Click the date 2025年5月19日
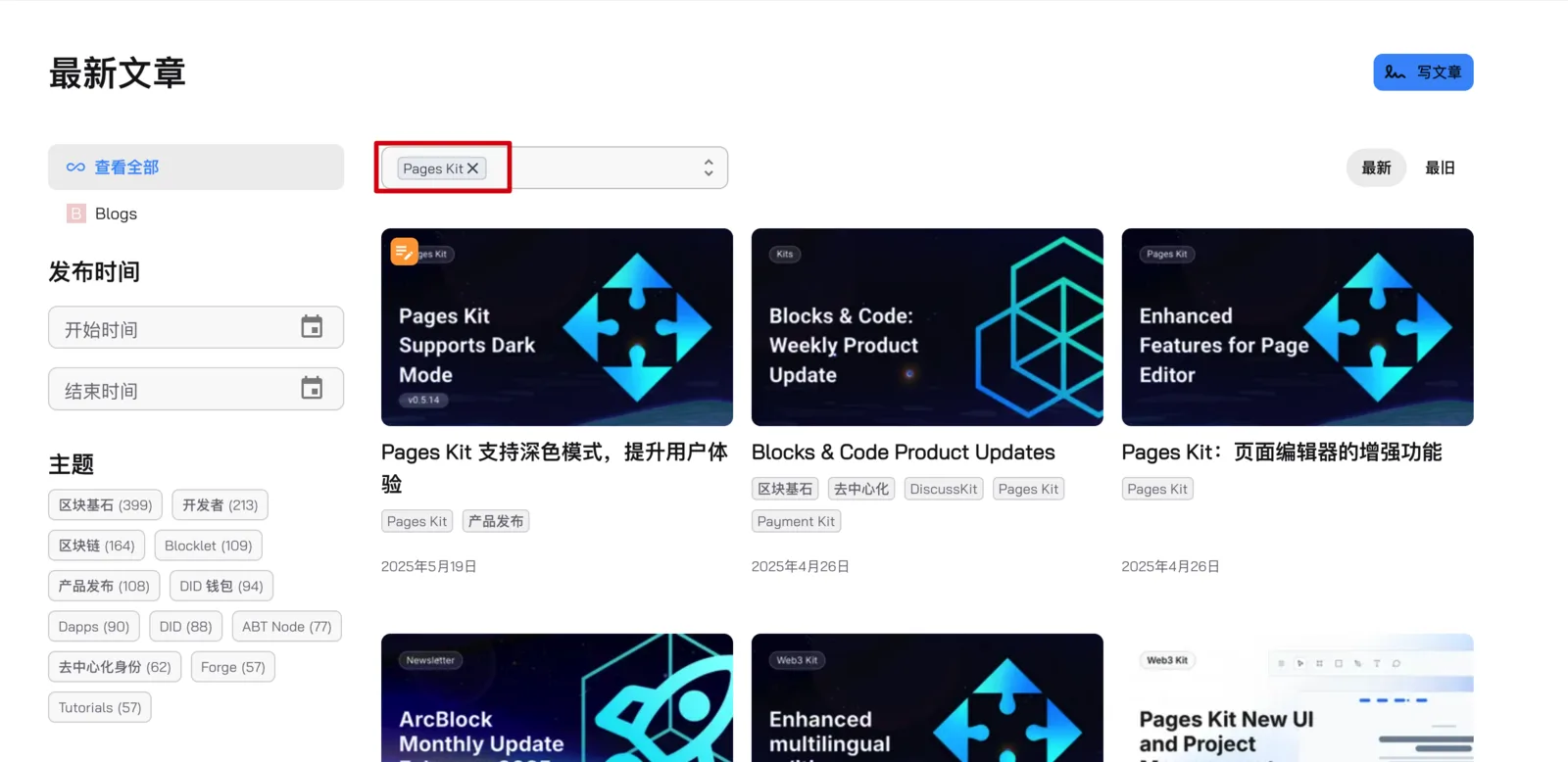This screenshot has height=762, width=1568. coord(429,566)
